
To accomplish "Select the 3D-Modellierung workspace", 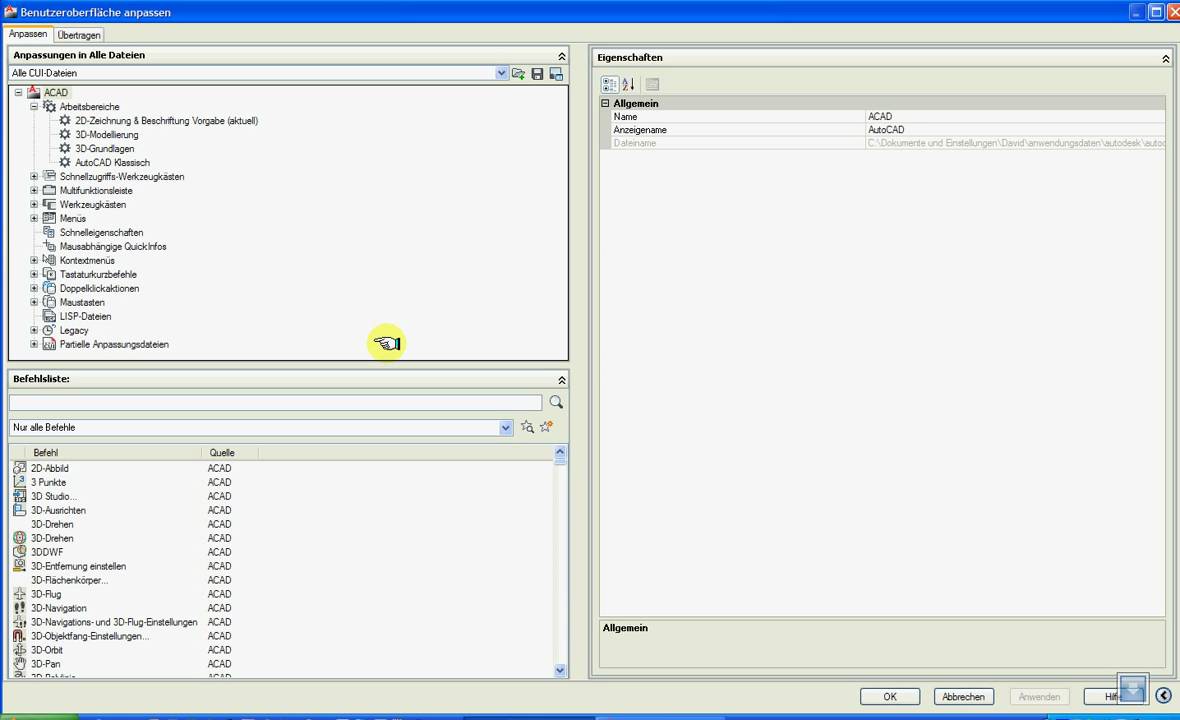I will click(x=107, y=135).
